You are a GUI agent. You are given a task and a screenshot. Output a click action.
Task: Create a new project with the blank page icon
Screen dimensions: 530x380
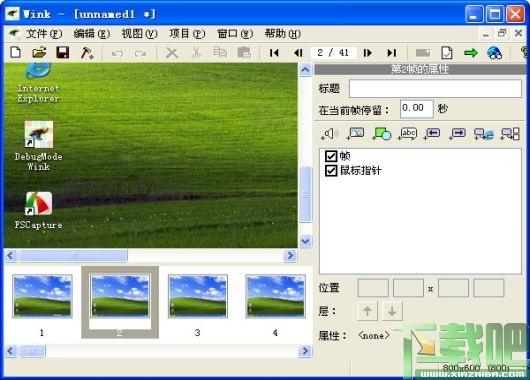click(x=16, y=53)
